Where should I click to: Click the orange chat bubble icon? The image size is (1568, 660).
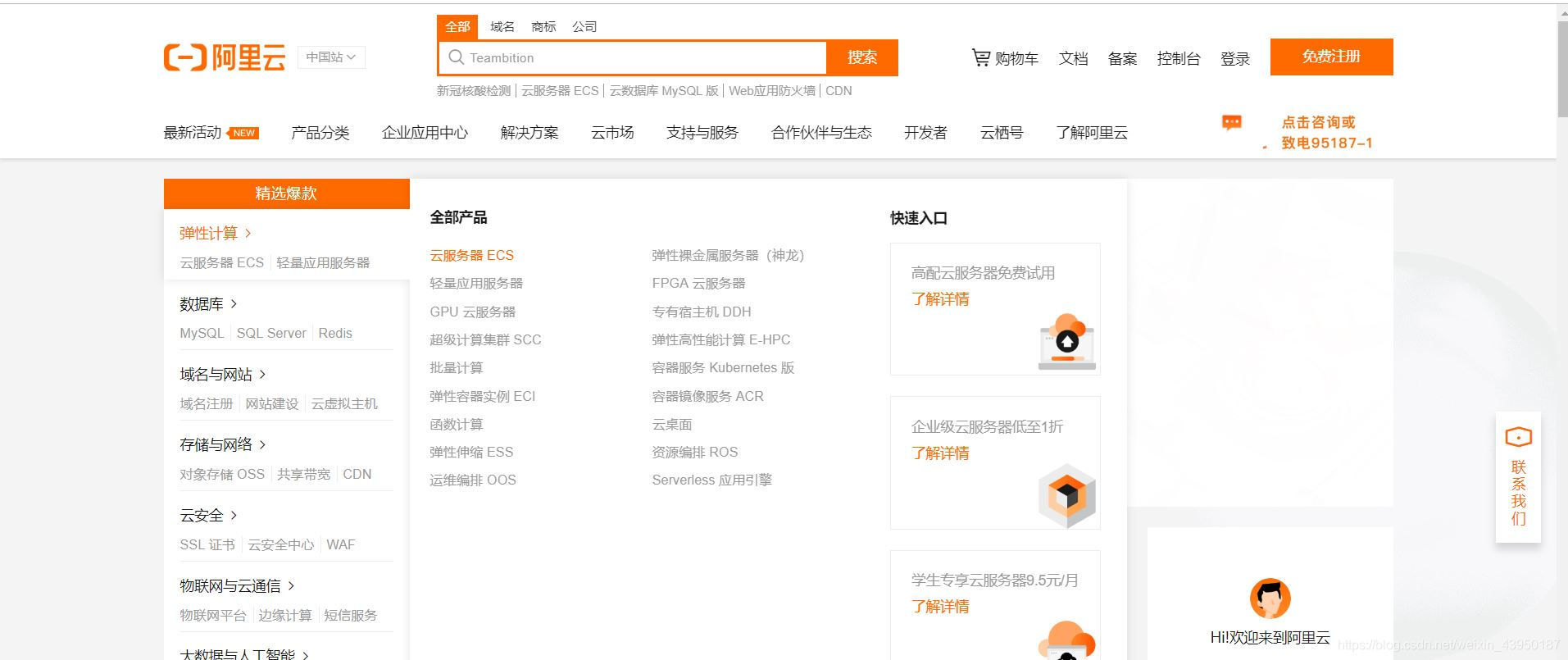(1231, 123)
